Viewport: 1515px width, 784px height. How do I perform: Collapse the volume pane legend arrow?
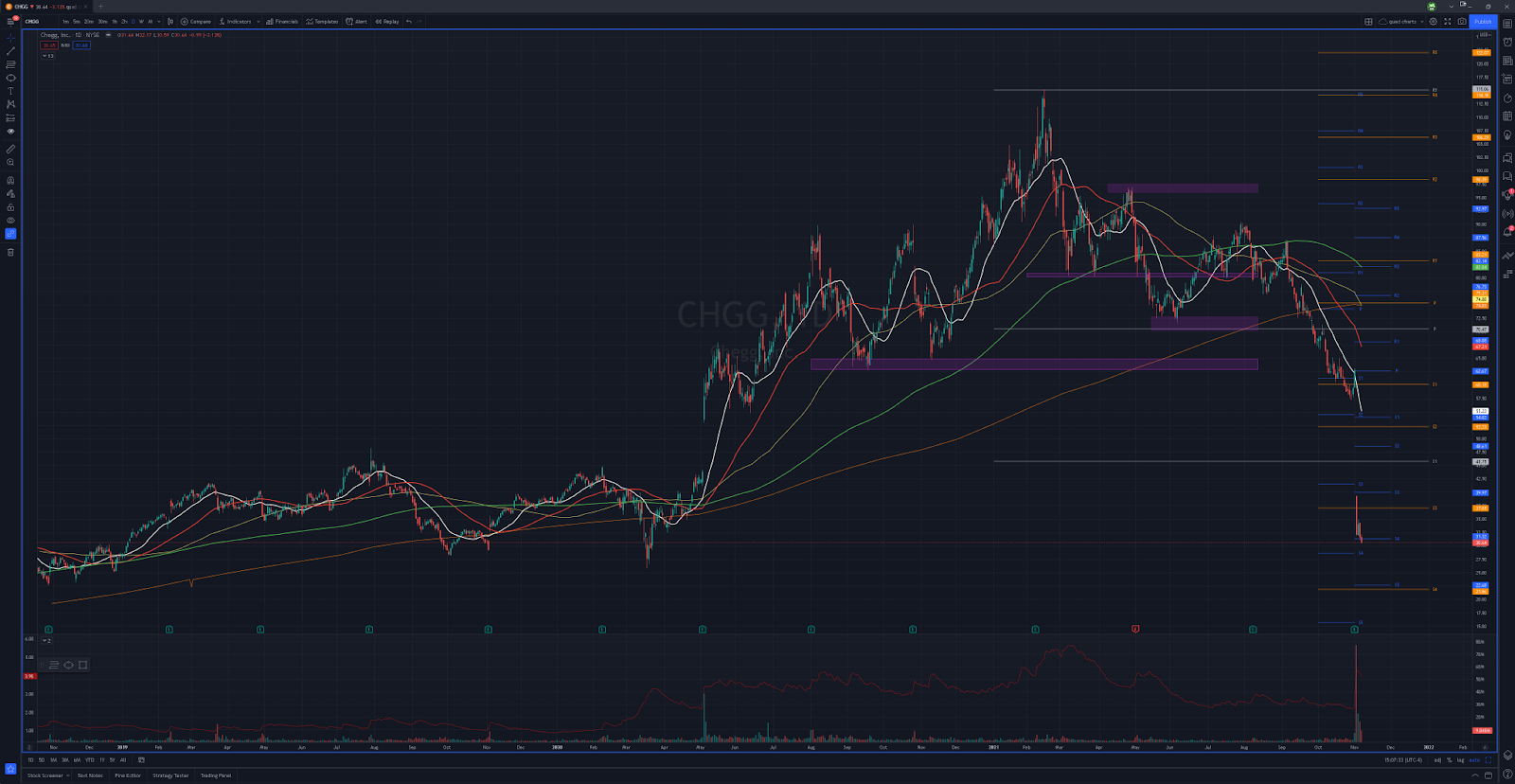point(45,641)
